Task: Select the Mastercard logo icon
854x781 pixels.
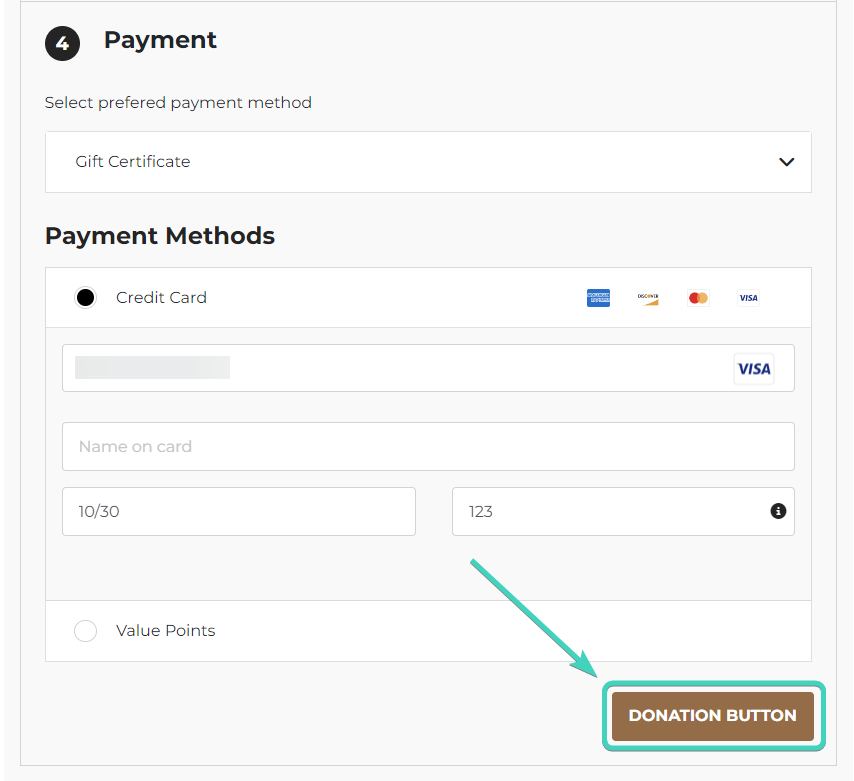Action: 697,297
